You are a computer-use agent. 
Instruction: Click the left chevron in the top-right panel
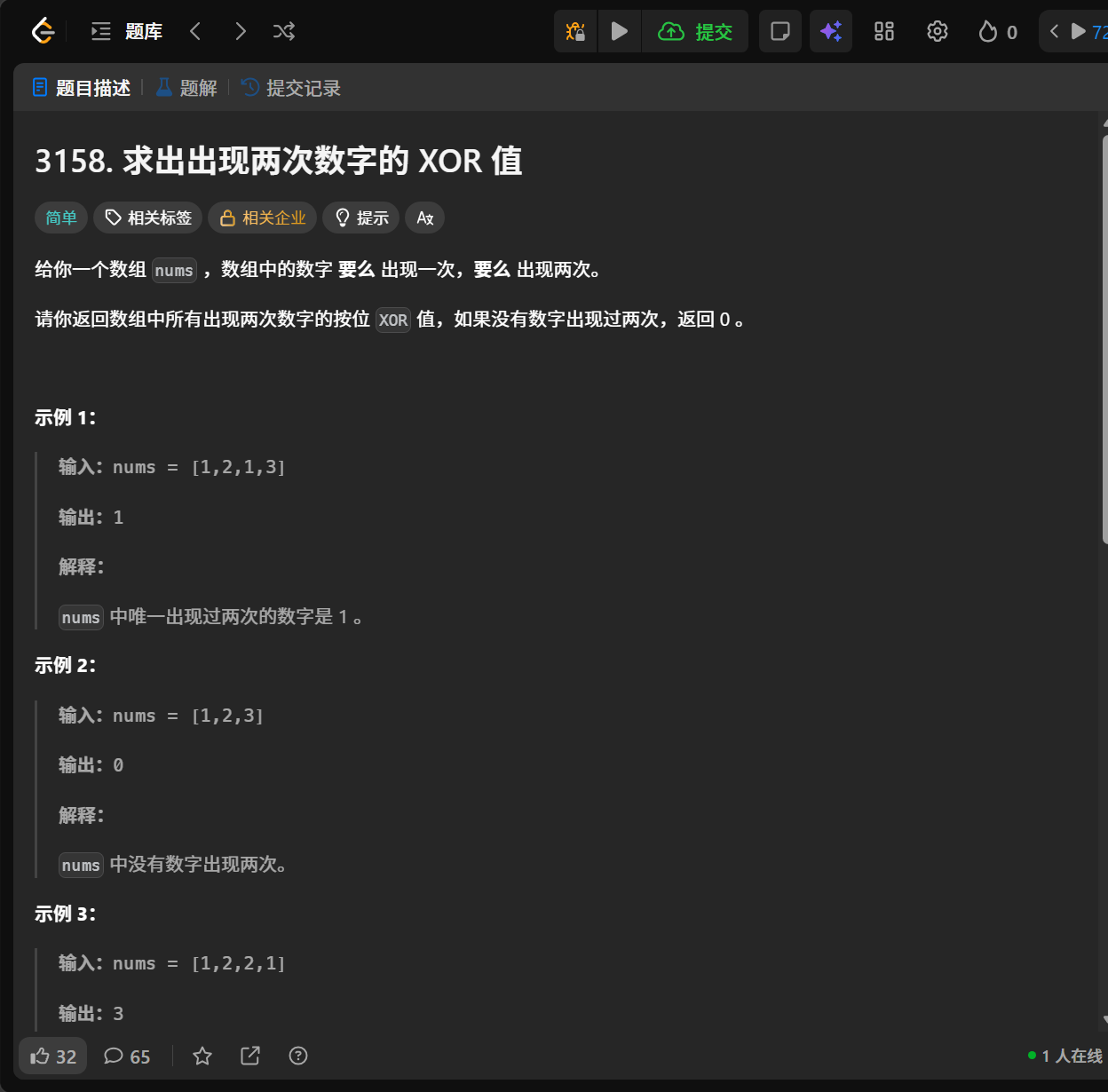1054,32
